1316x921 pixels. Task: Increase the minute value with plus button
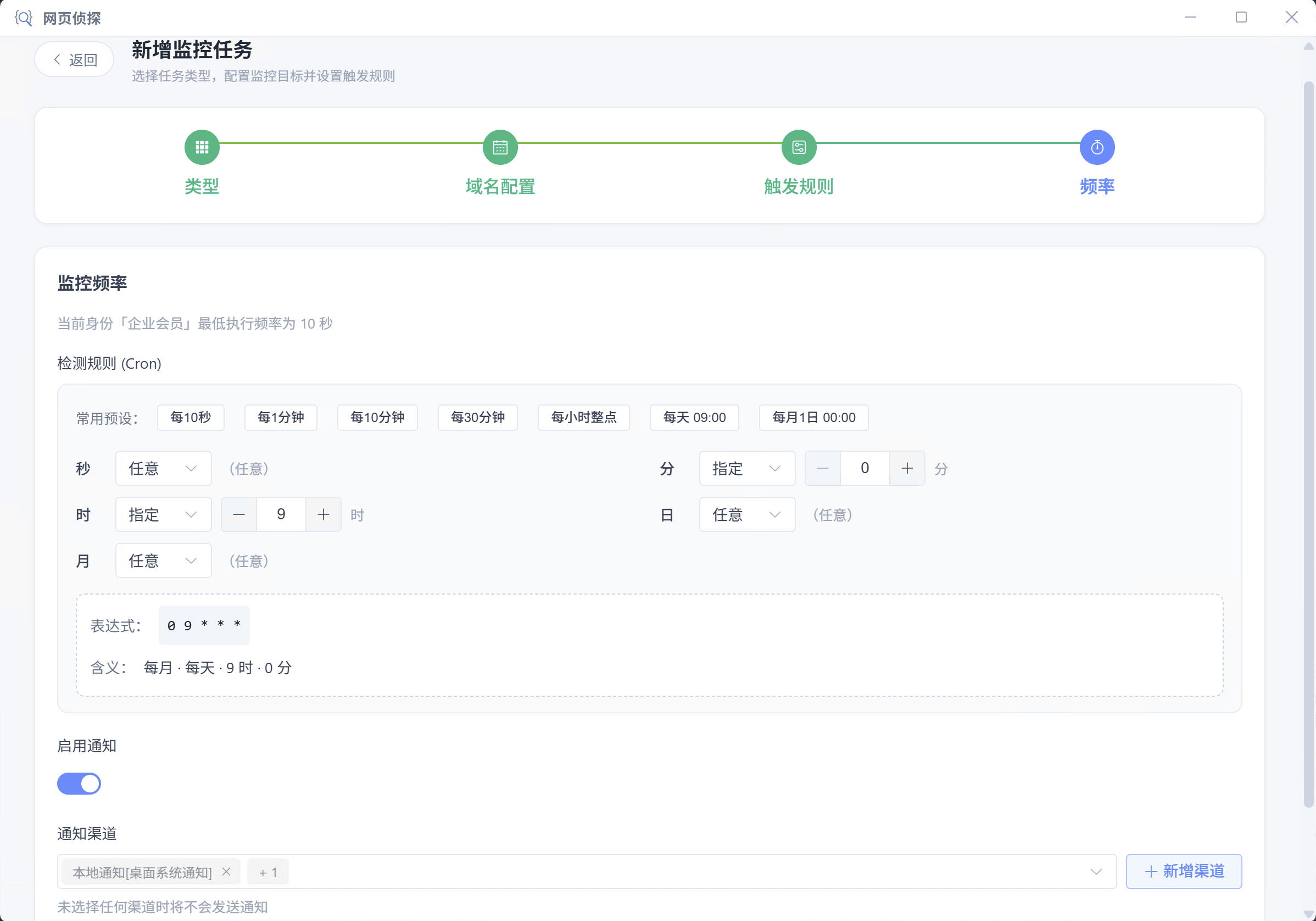[907, 469]
